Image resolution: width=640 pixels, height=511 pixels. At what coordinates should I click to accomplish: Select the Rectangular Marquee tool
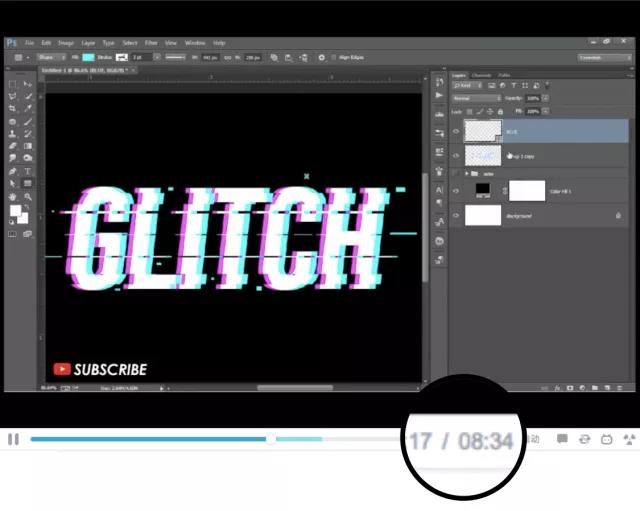pyautogui.click(x=13, y=84)
